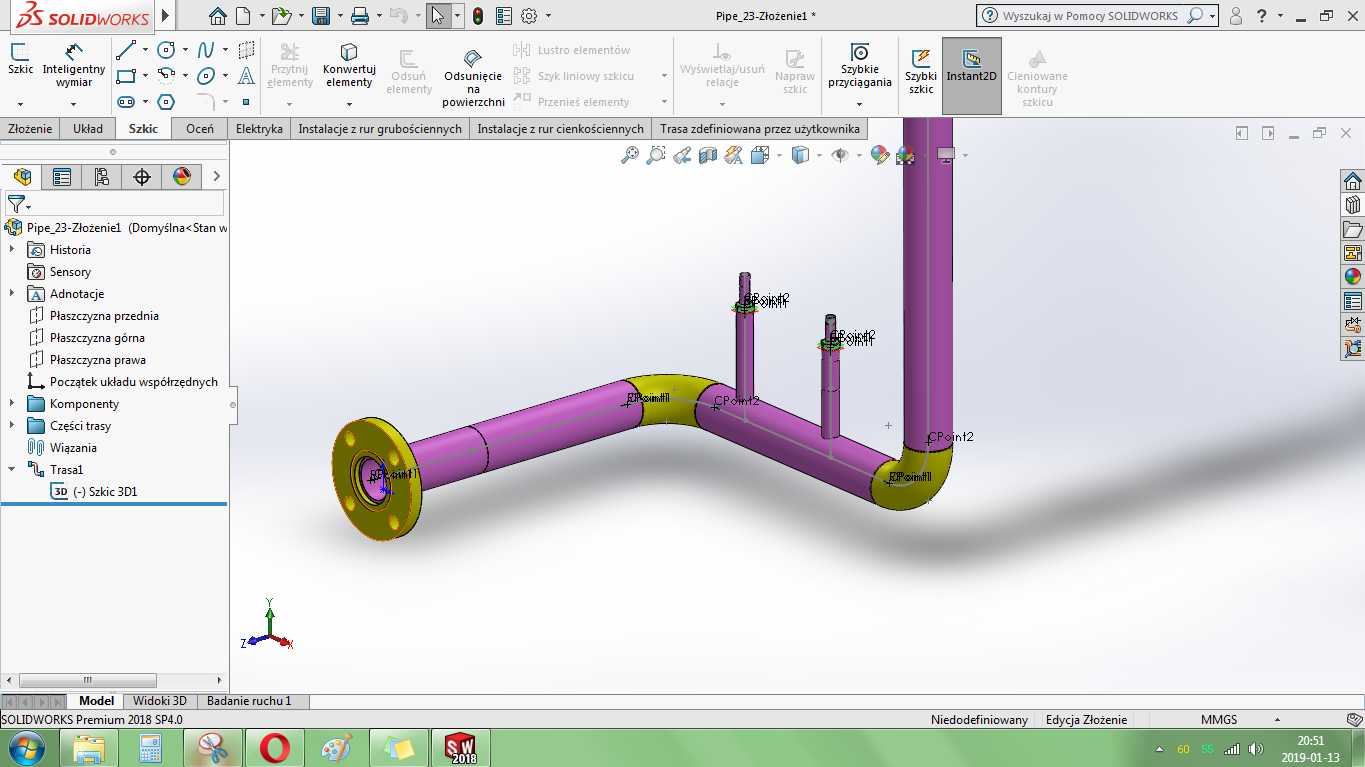Viewport: 1365px width, 767px height.
Task: Switch to the Układ ribbon tab
Action: click(x=88, y=128)
